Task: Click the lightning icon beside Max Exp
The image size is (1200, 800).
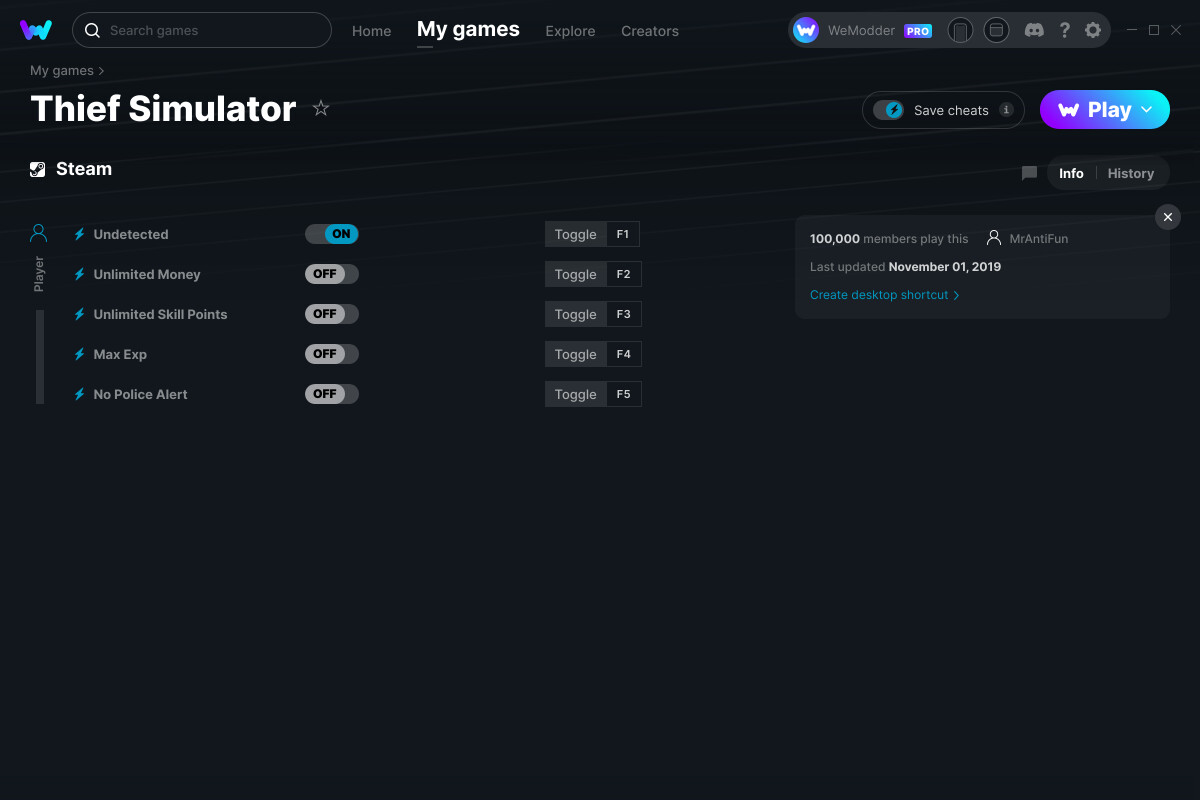Action: pos(80,354)
